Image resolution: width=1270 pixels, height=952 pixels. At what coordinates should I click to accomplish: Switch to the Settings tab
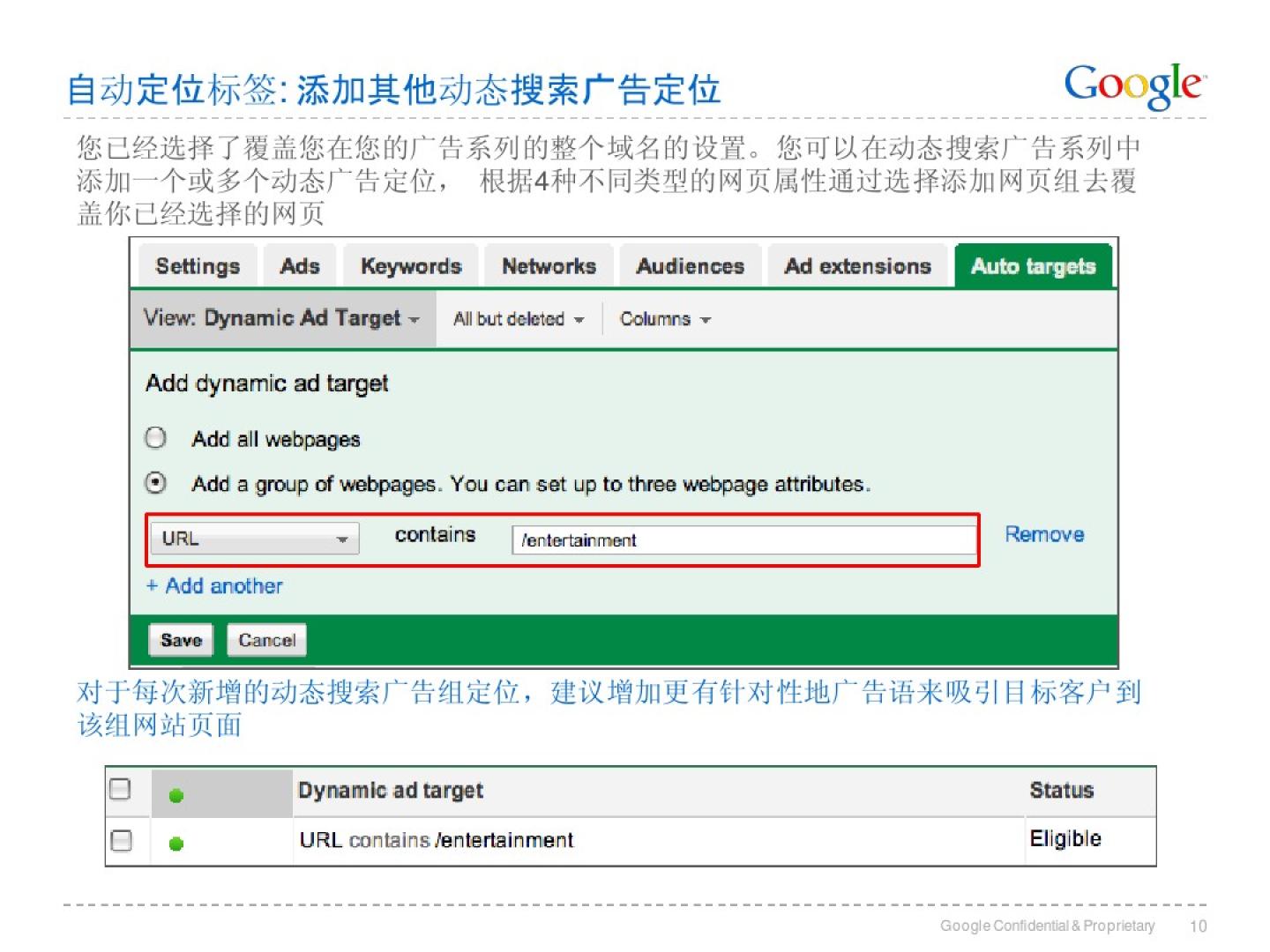click(198, 266)
